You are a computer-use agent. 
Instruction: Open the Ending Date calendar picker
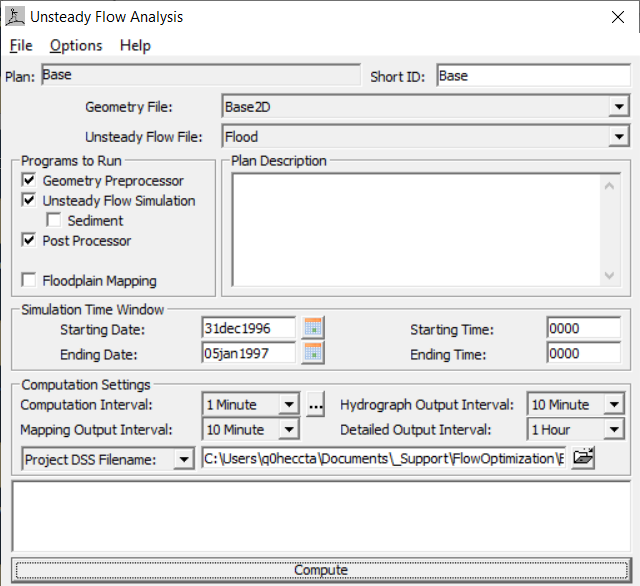tap(314, 352)
